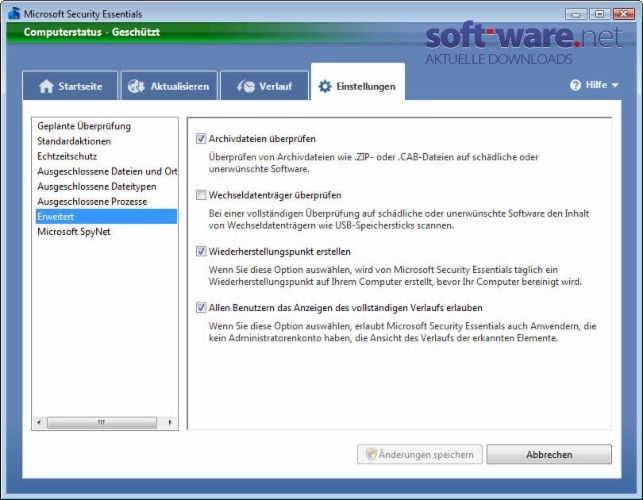This screenshot has height=500, width=643.
Task: Click the gear icon on Einstellungen tab
Action: 325,86
